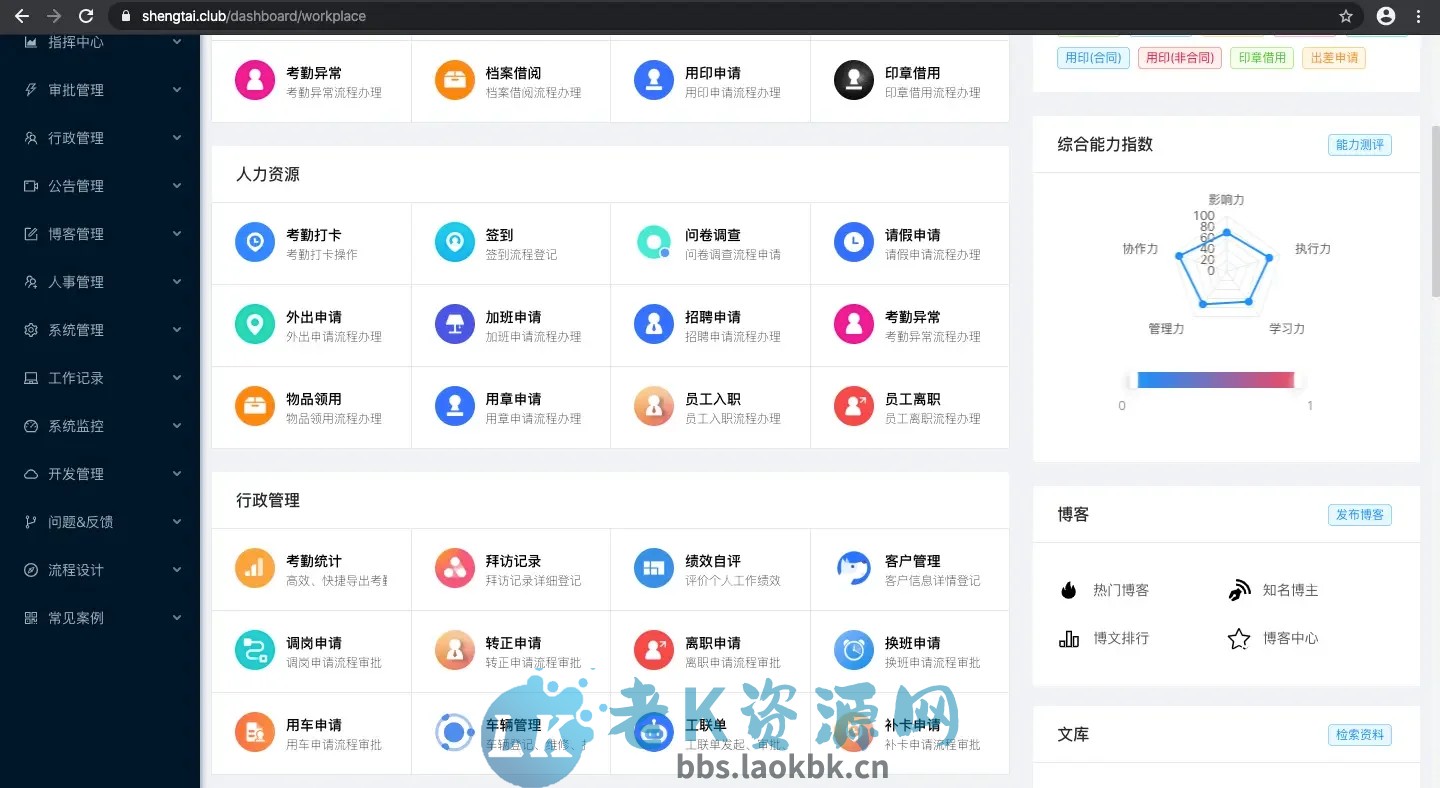Open the 考勤打卡 clock icon
1440x788 pixels.
255,242
